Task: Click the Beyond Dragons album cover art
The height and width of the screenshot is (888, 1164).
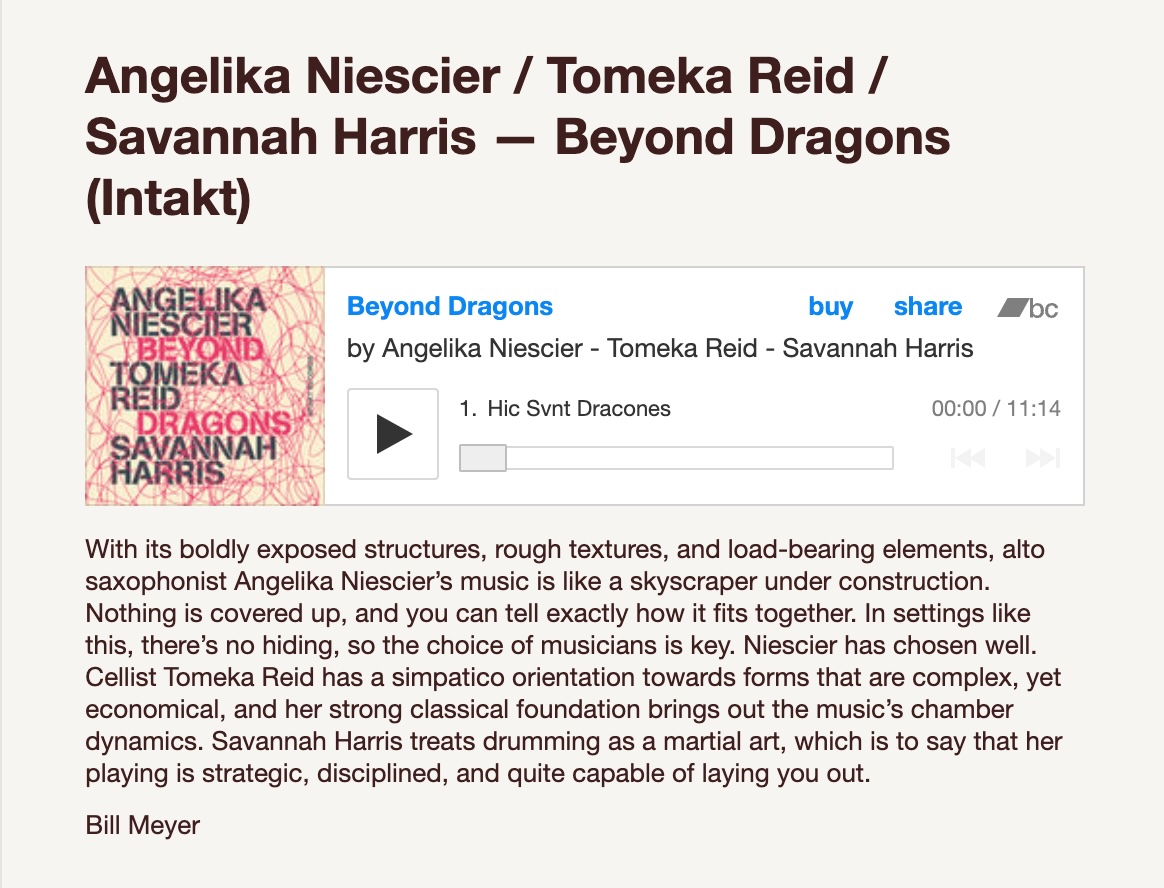Action: pyautogui.click(x=205, y=386)
